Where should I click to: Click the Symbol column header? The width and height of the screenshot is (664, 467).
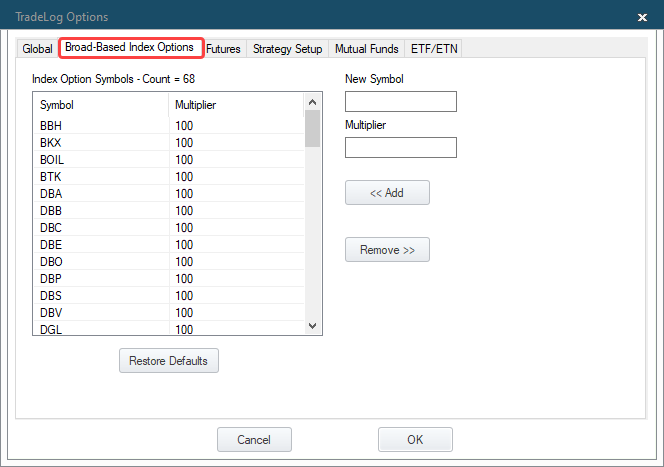pyautogui.click(x=101, y=105)
